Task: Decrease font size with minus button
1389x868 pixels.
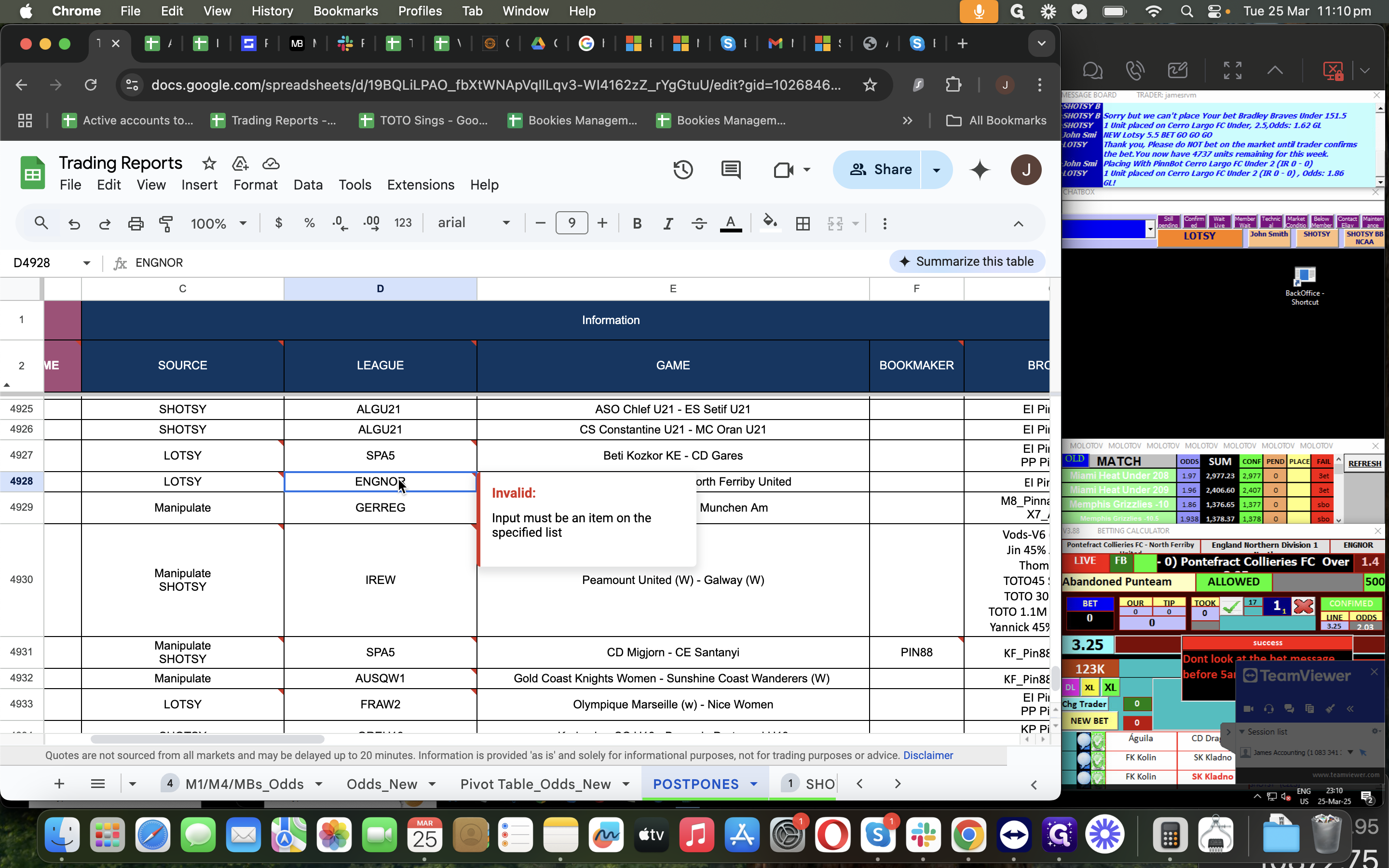Action: coord(540,223)
